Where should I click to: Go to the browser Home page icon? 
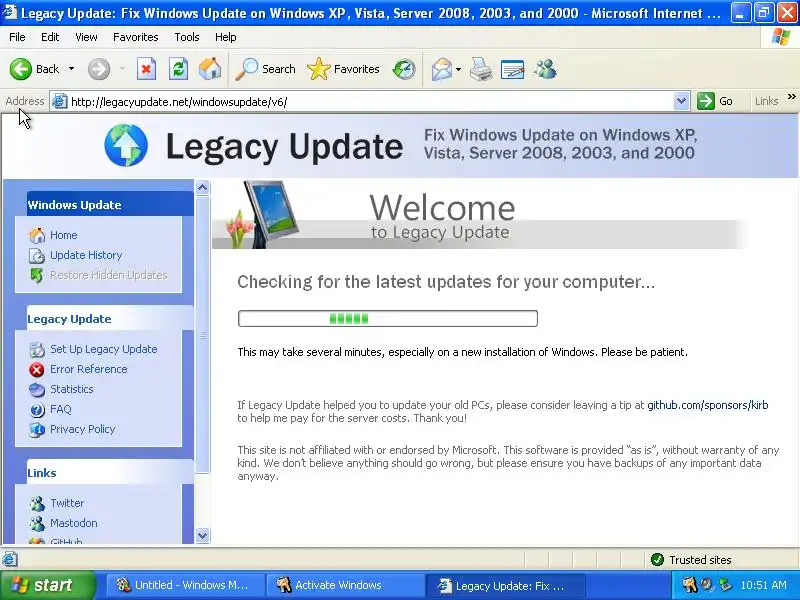[210, 69]
